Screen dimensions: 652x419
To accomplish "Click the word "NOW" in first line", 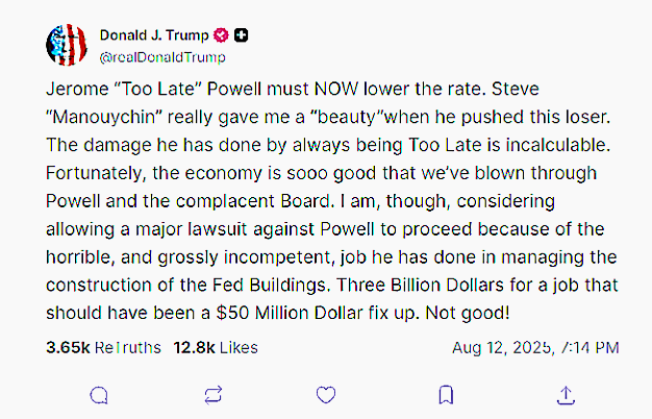I will (336, 89).
